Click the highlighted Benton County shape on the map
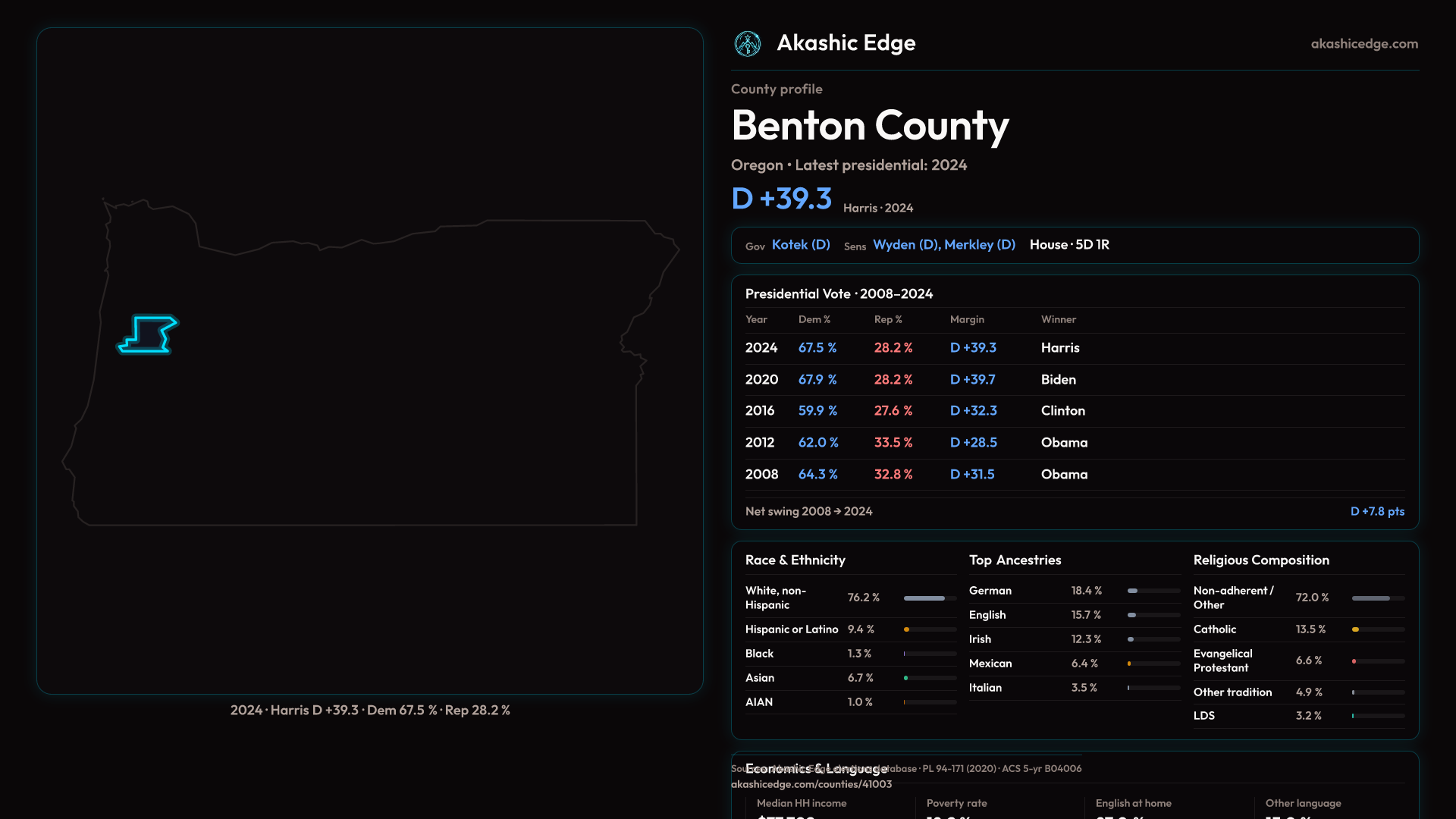 click(x=149, y=334)
